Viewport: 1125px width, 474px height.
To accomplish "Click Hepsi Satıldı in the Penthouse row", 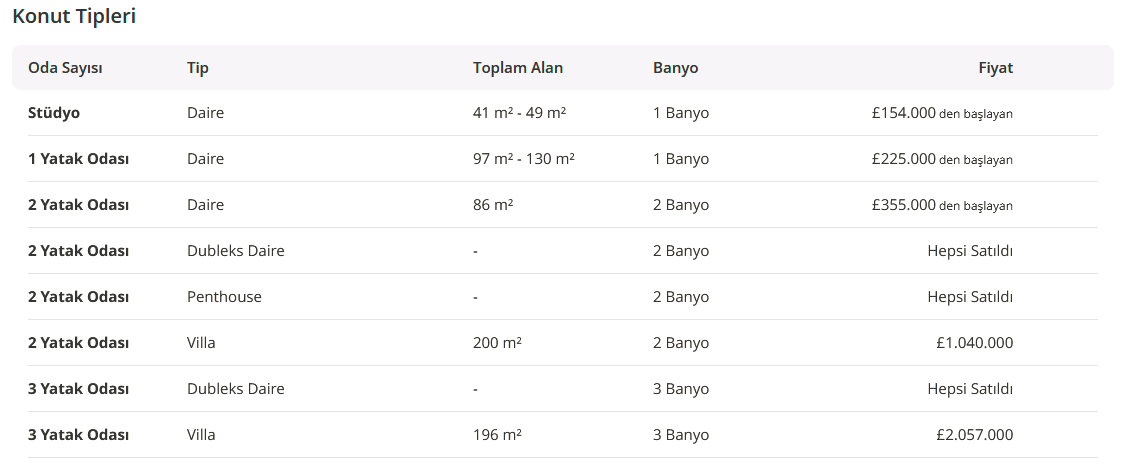I will point(970,297).
